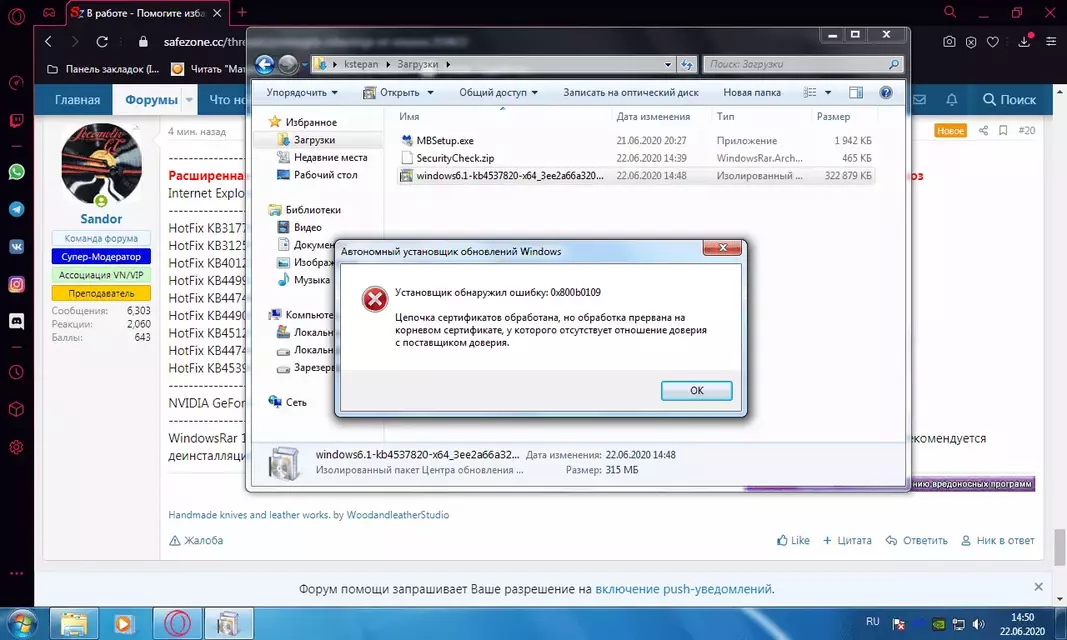
Task: Open Opera sidebar settings gear
Action: pyautogui.click(x=16, y=447)
